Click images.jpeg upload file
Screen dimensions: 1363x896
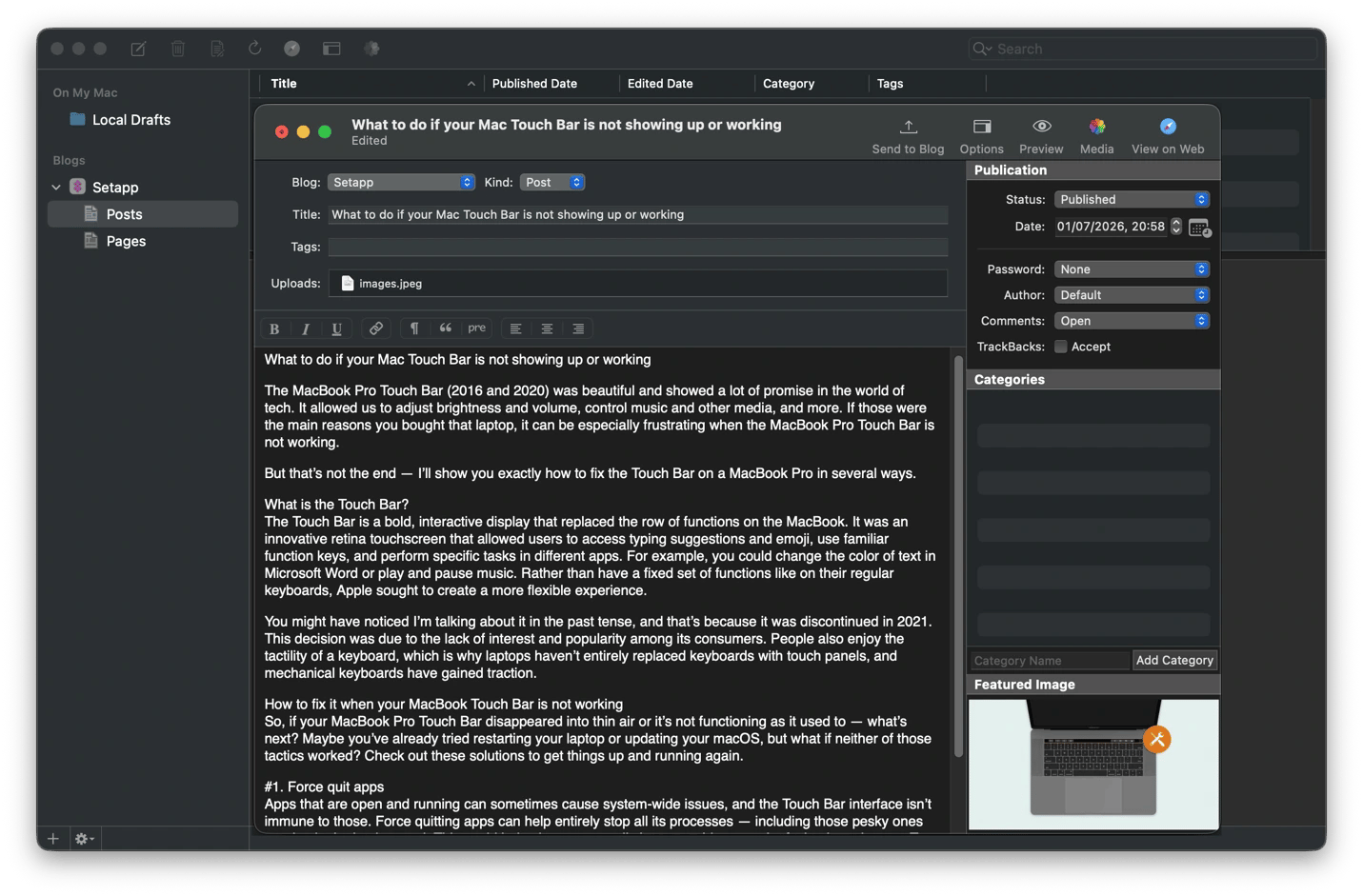pos(382,283)
